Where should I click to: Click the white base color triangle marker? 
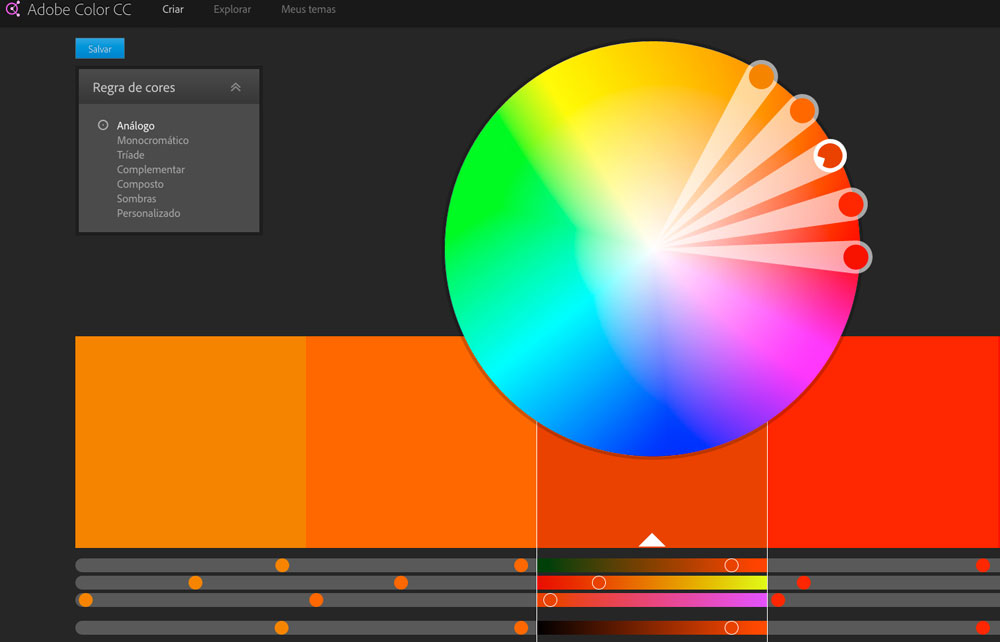[x=652, y=541]
